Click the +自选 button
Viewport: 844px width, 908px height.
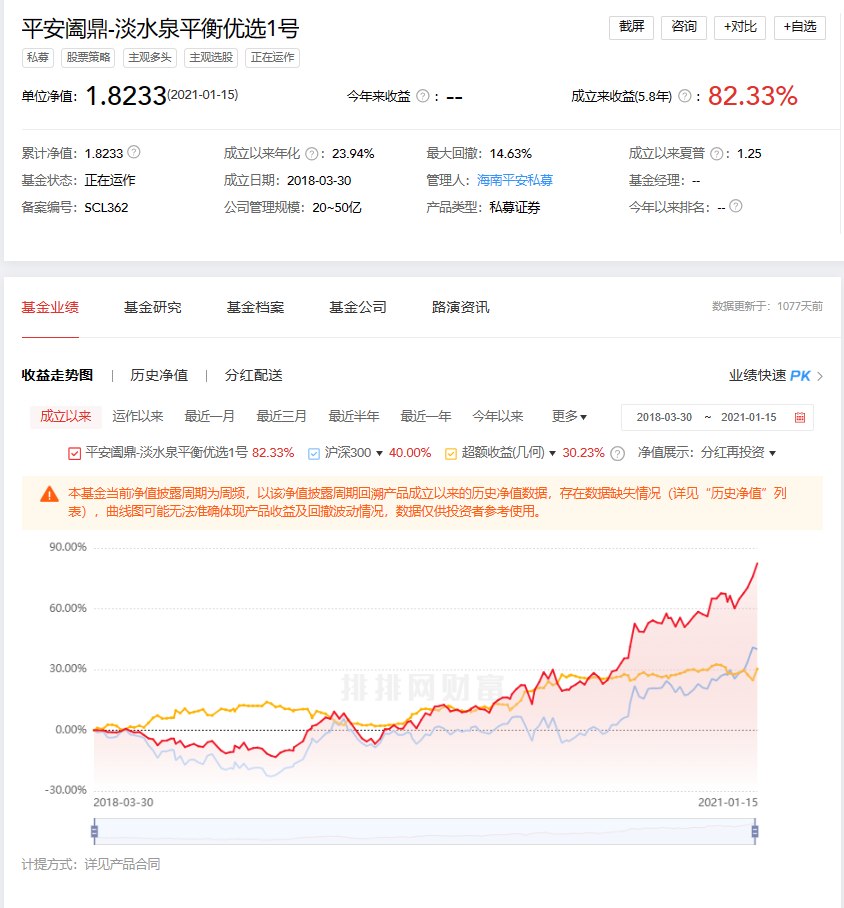click(799, 27)
